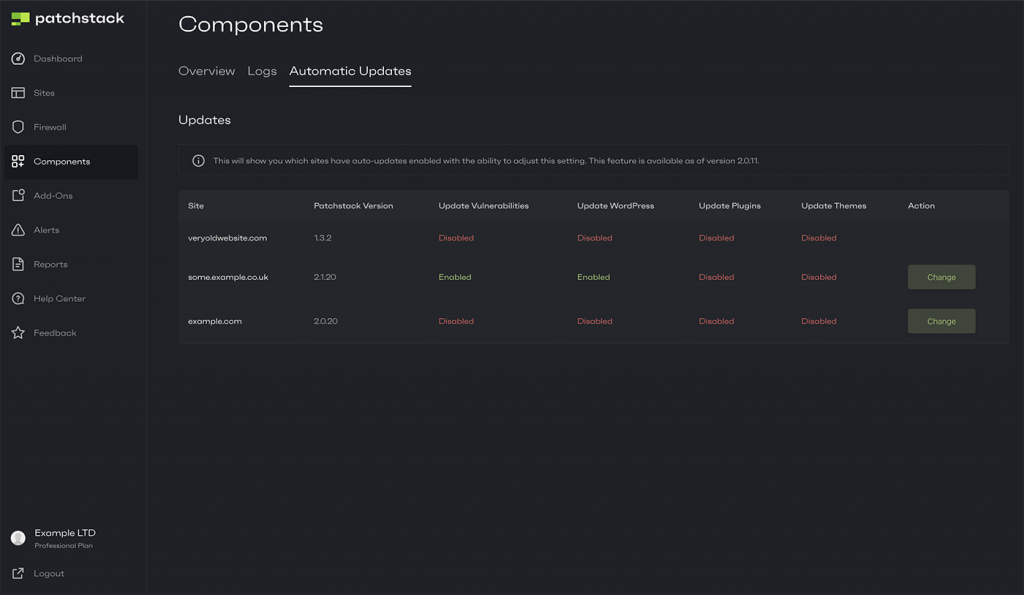Select the Sites icon in the sidebar
This screenshot has width=1024, height=595.
pyautogui.click(x=21, y=92)
